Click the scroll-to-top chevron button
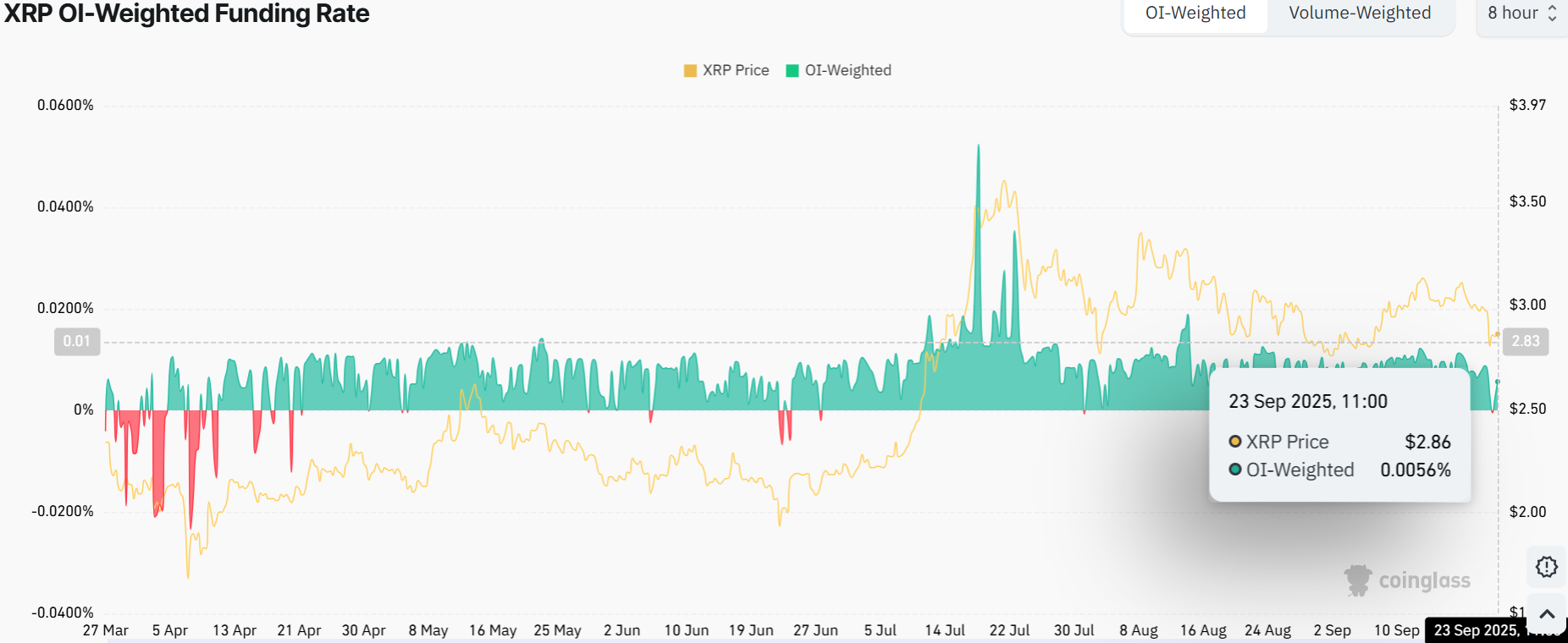 click(1547, 613)
